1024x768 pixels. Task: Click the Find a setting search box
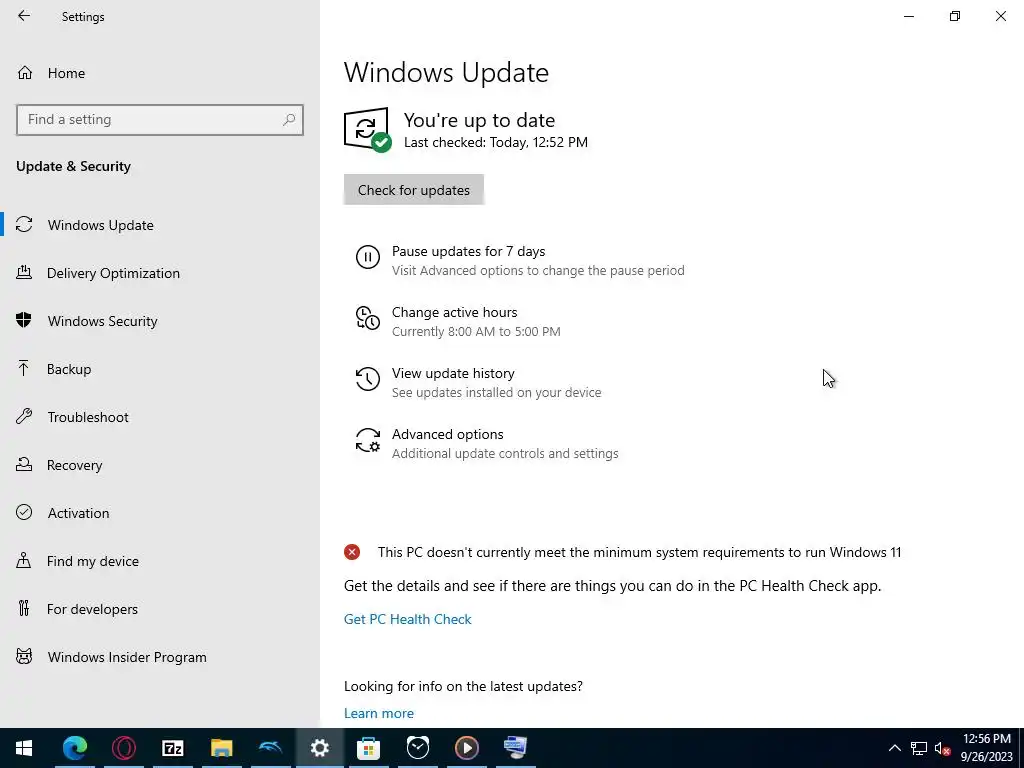click(x=159, y=120)
